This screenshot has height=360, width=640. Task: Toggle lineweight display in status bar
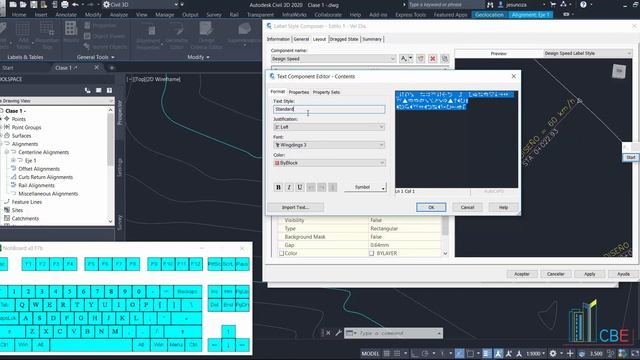point(487,353)
